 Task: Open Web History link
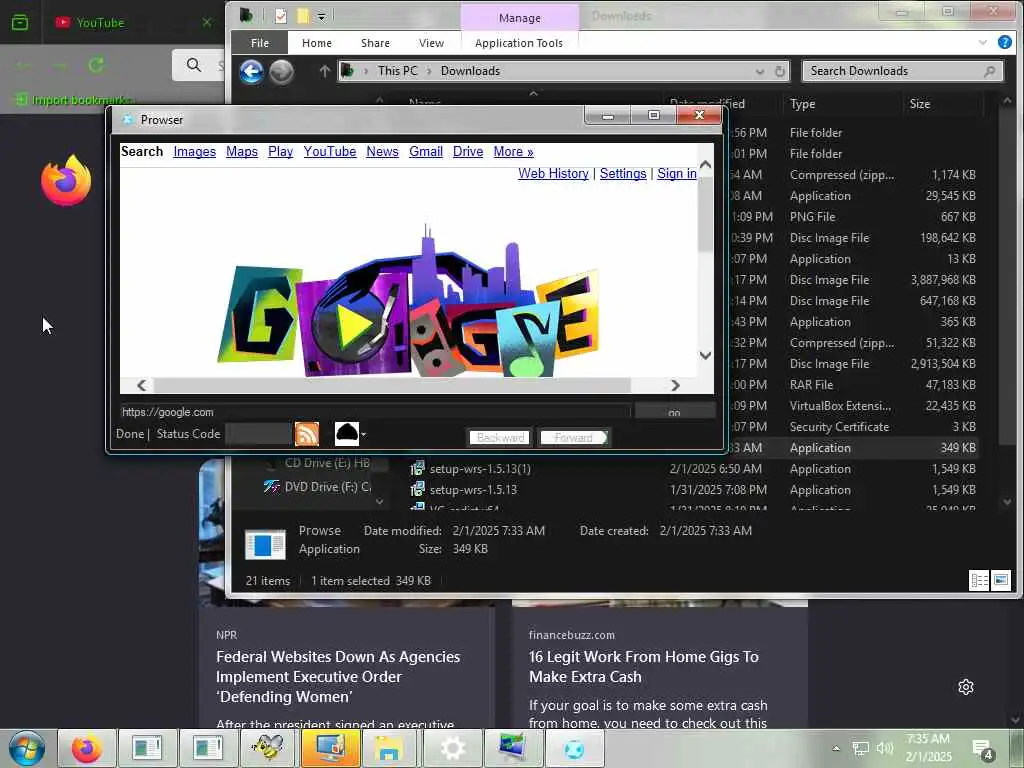[x=553, y=174]
